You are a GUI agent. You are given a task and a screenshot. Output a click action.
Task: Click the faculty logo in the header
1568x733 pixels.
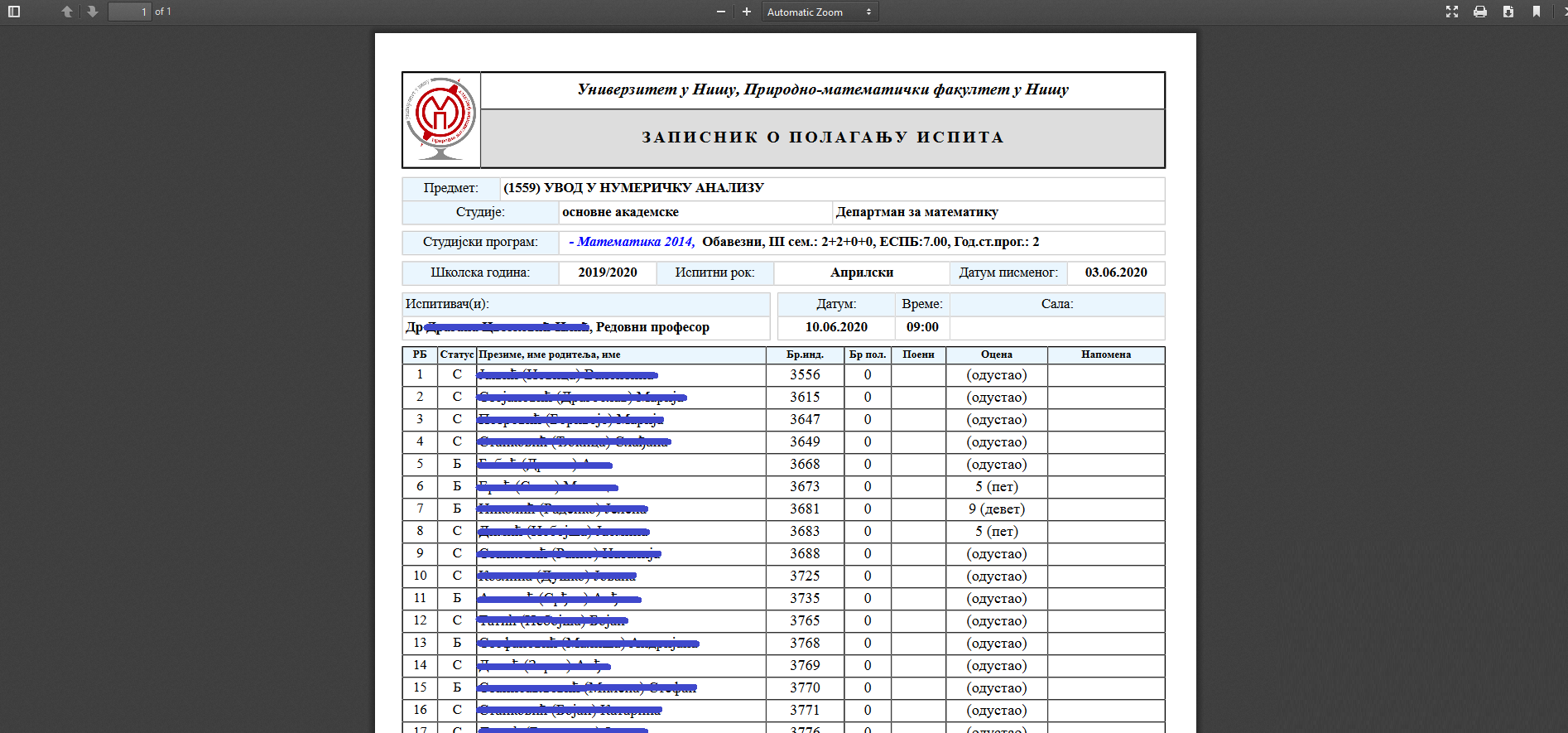[441, 119]
